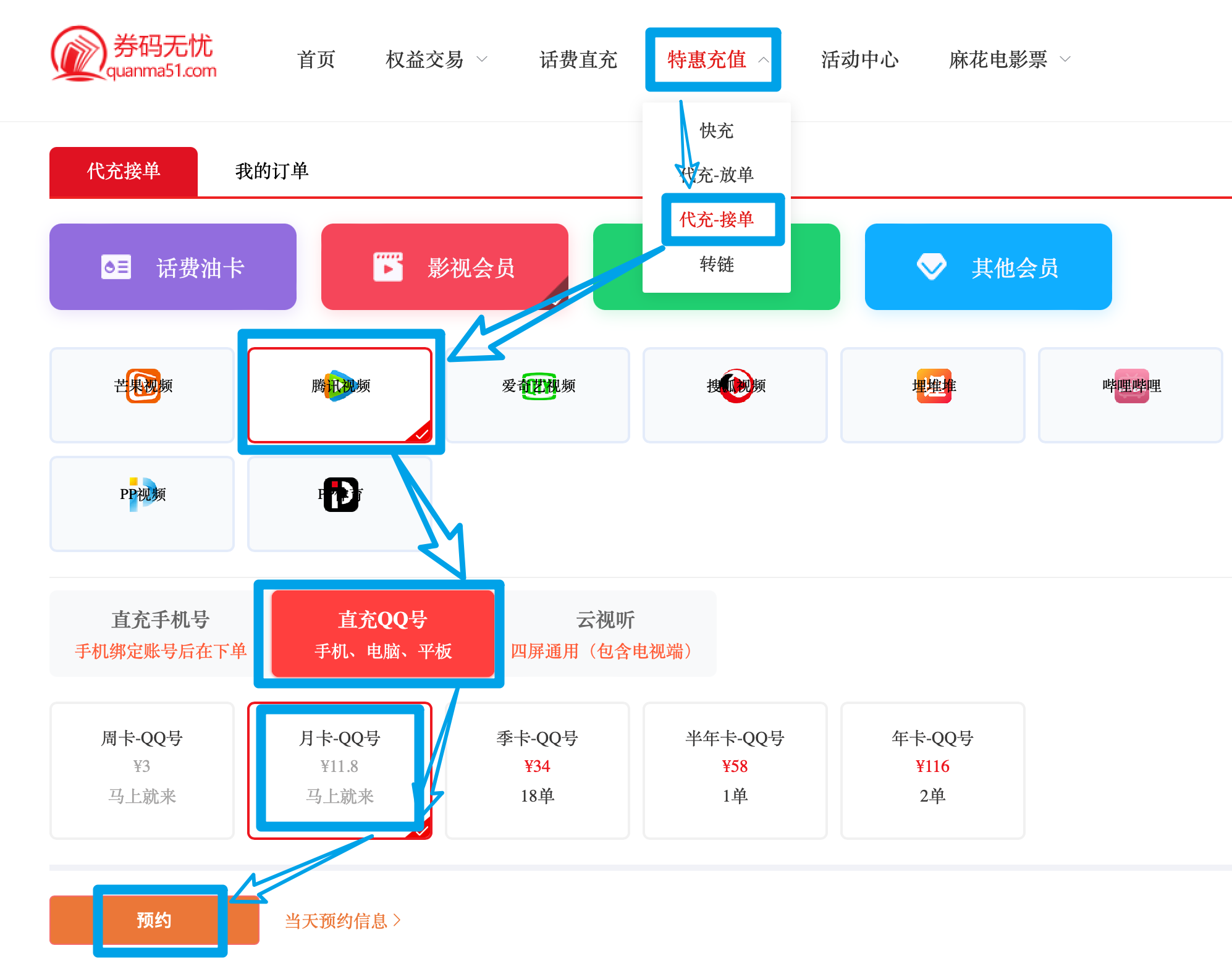Choose the 话费油卡 category button

pyautogui.click(x=173, y=267)
